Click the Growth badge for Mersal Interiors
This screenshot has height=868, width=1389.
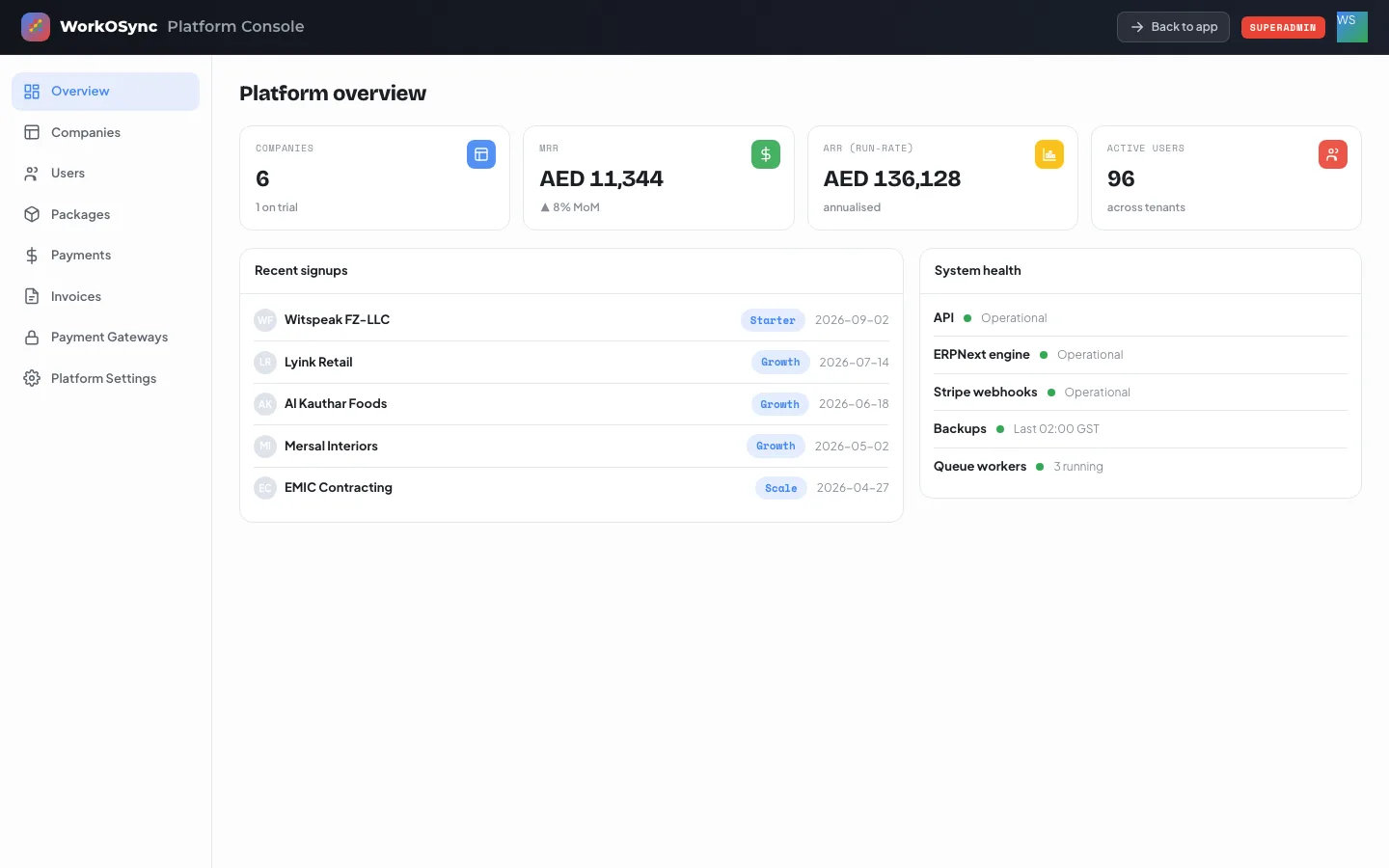[776, 447]
